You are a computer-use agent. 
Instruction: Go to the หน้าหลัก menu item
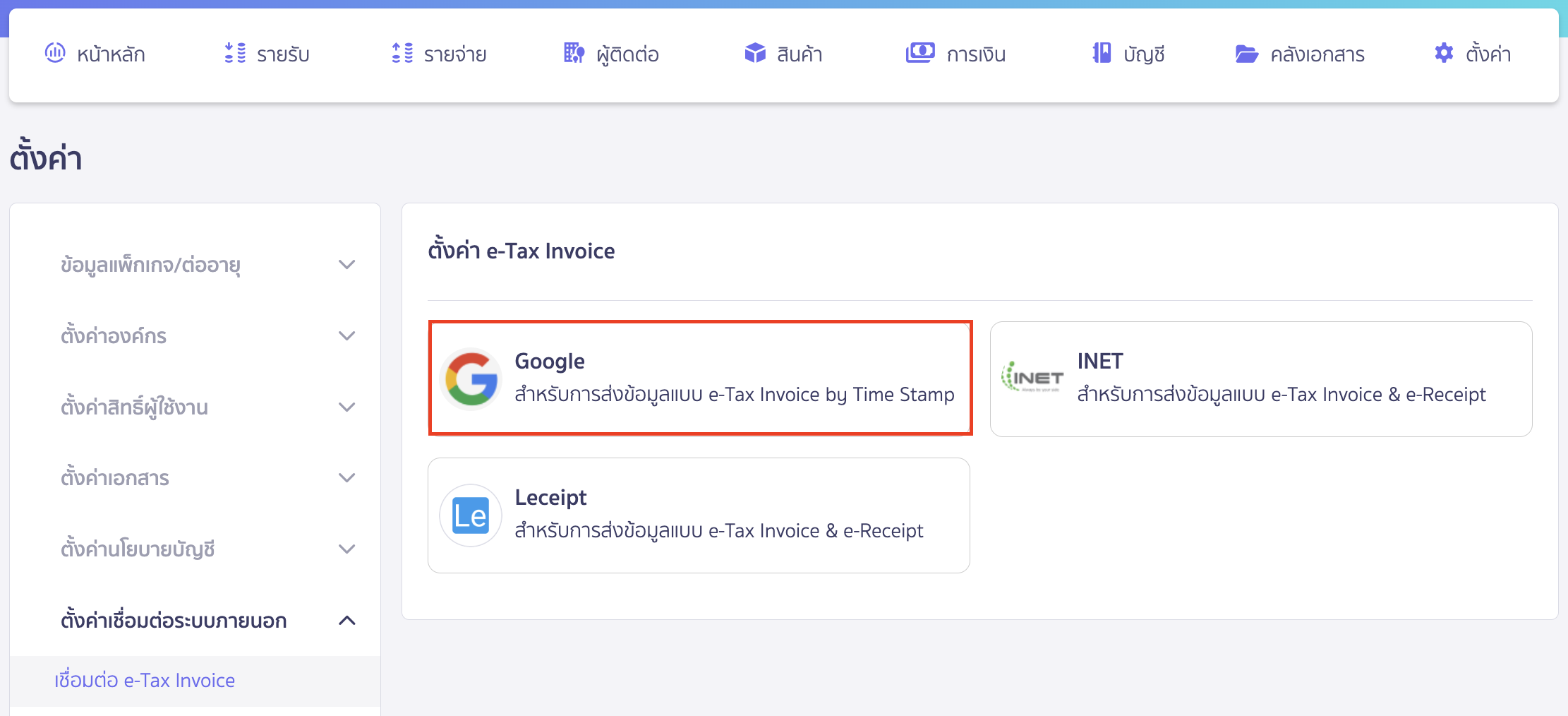(x=95, y=54)
